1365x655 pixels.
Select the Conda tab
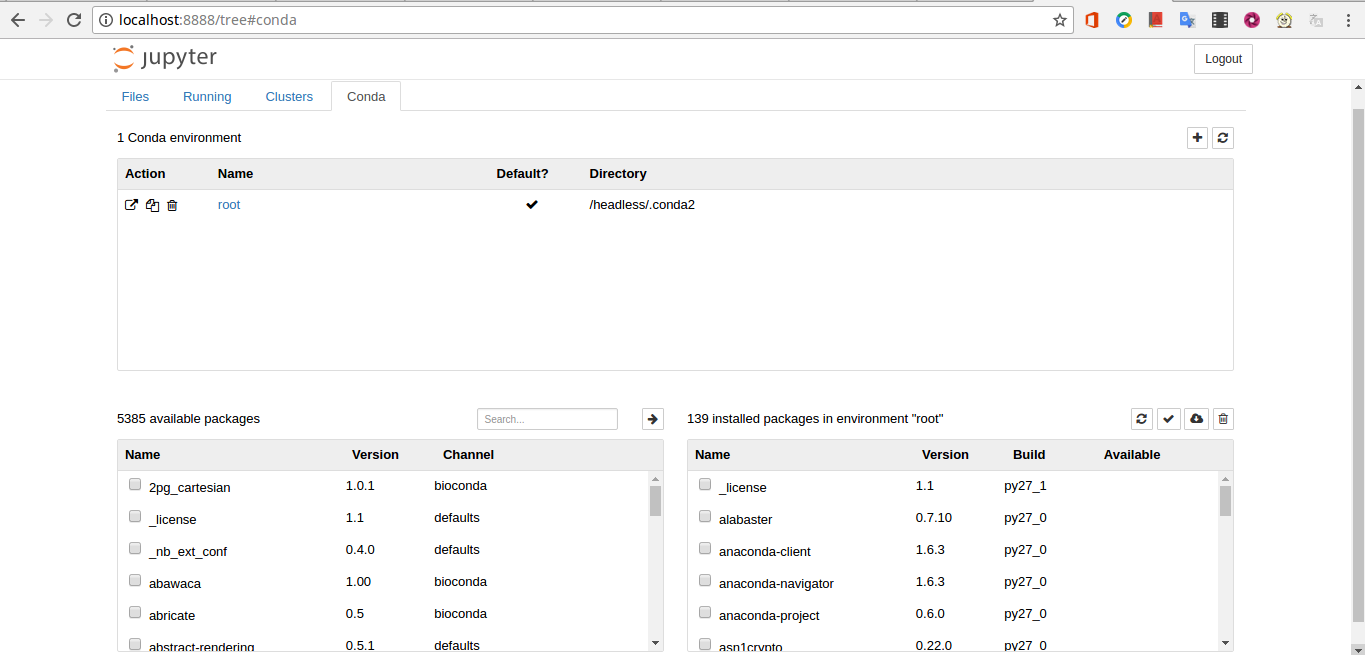click(366, 97)
